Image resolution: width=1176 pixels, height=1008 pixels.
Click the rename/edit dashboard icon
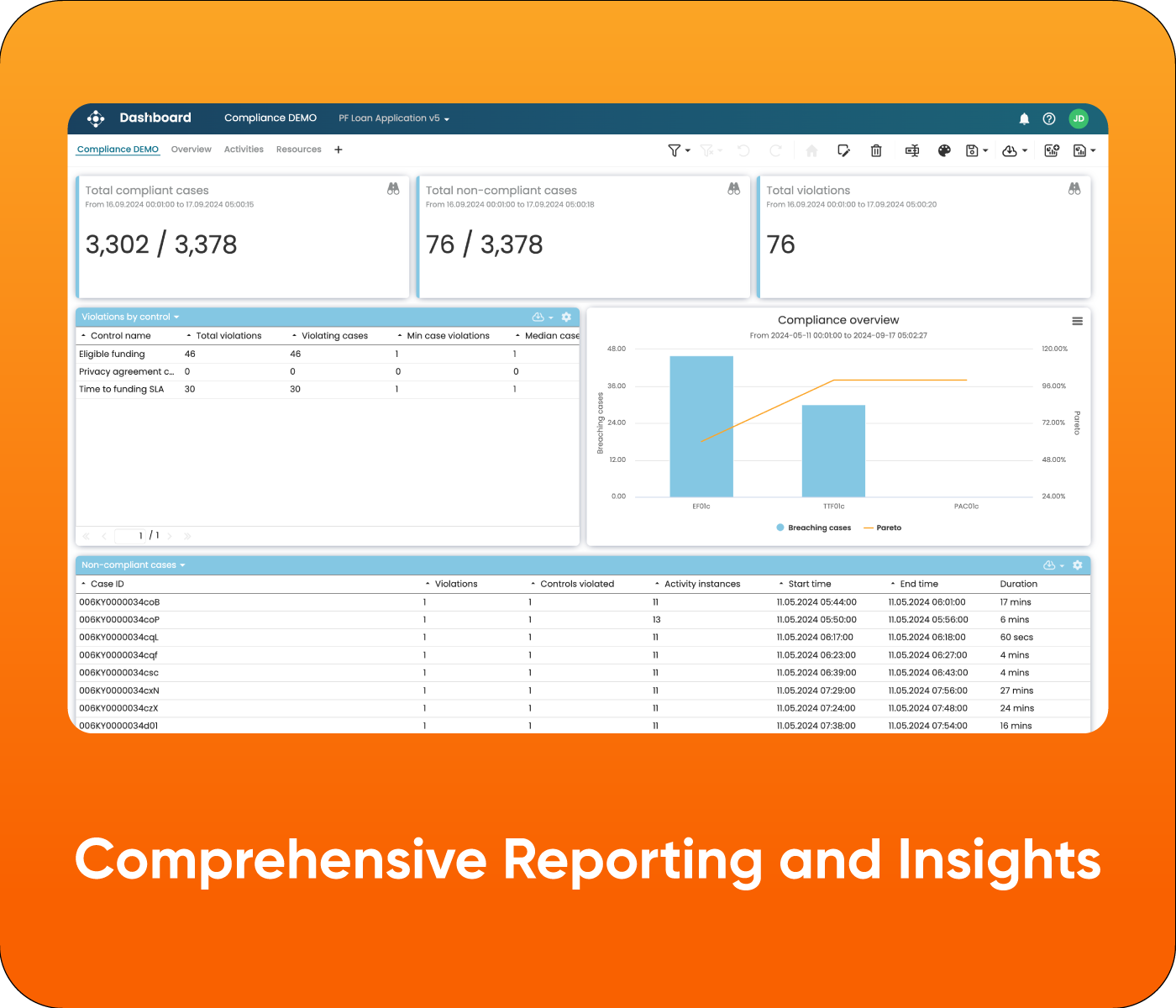[x=843, y=150]
